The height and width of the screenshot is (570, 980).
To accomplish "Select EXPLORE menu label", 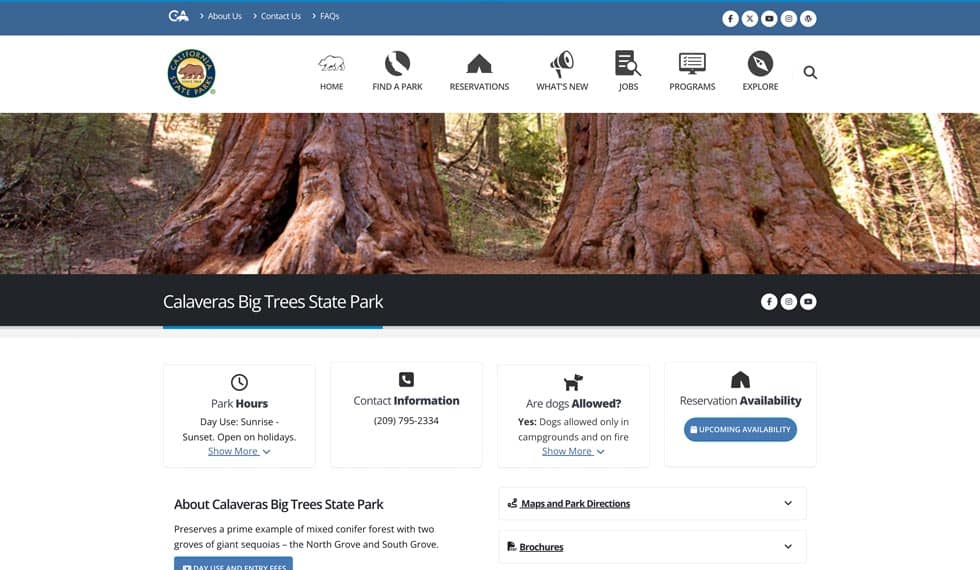I will click(x=760, y=87).
